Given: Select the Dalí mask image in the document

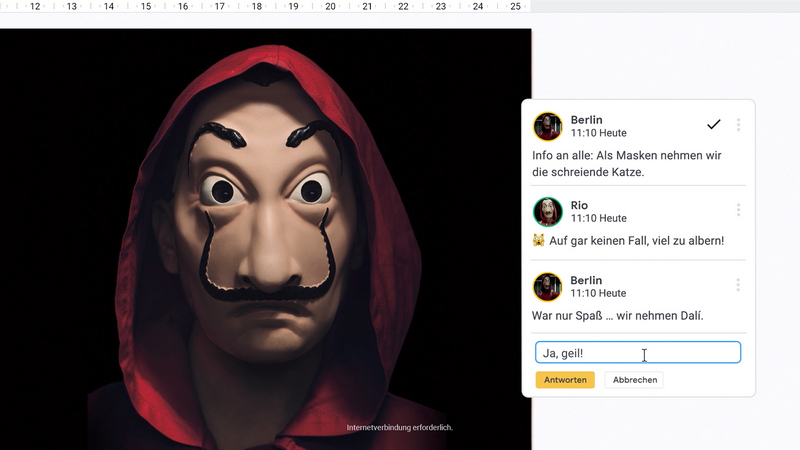Looking at the screenshot, I should pos(265,239).
